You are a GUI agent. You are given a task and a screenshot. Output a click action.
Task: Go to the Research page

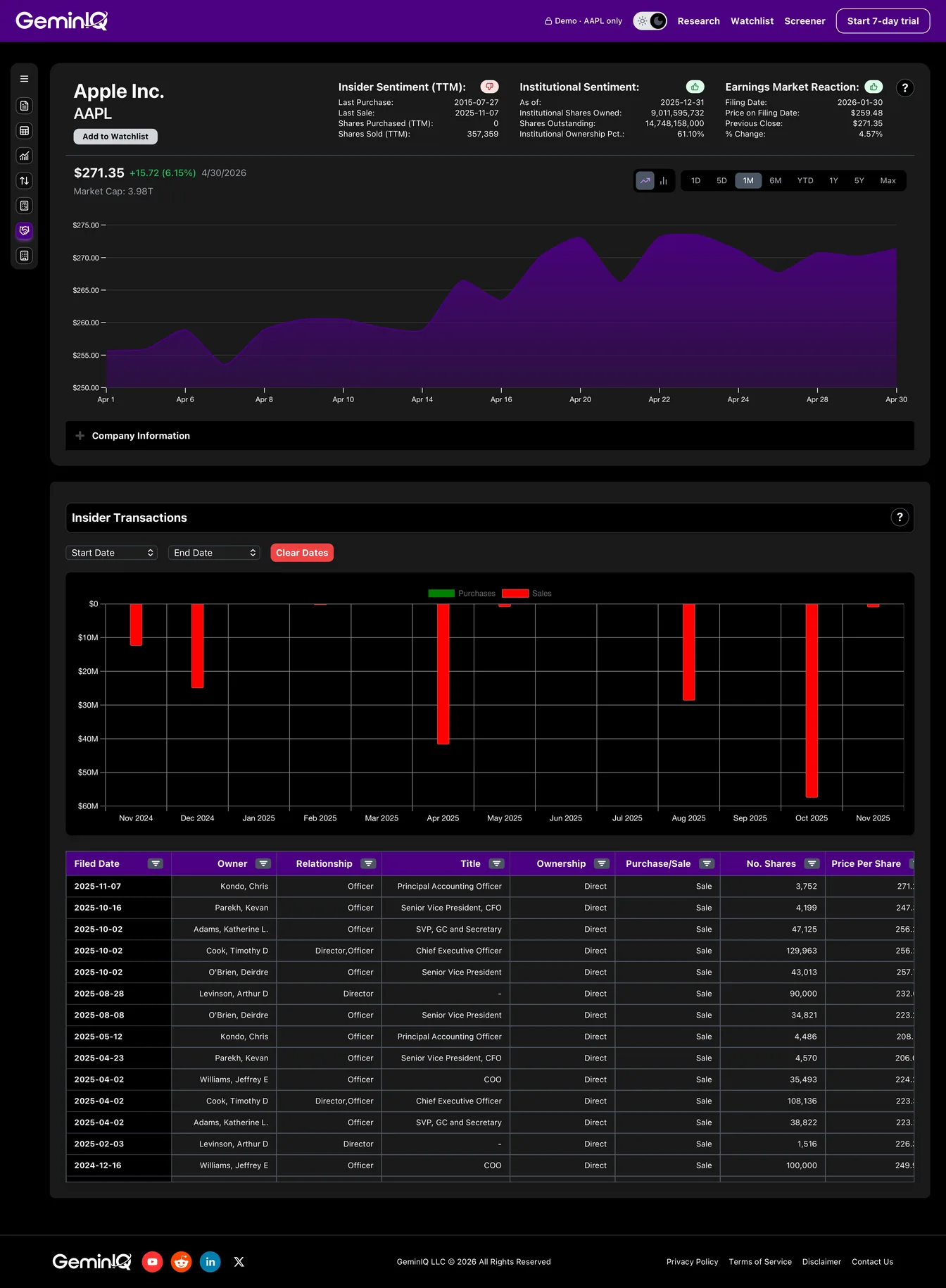698,21
